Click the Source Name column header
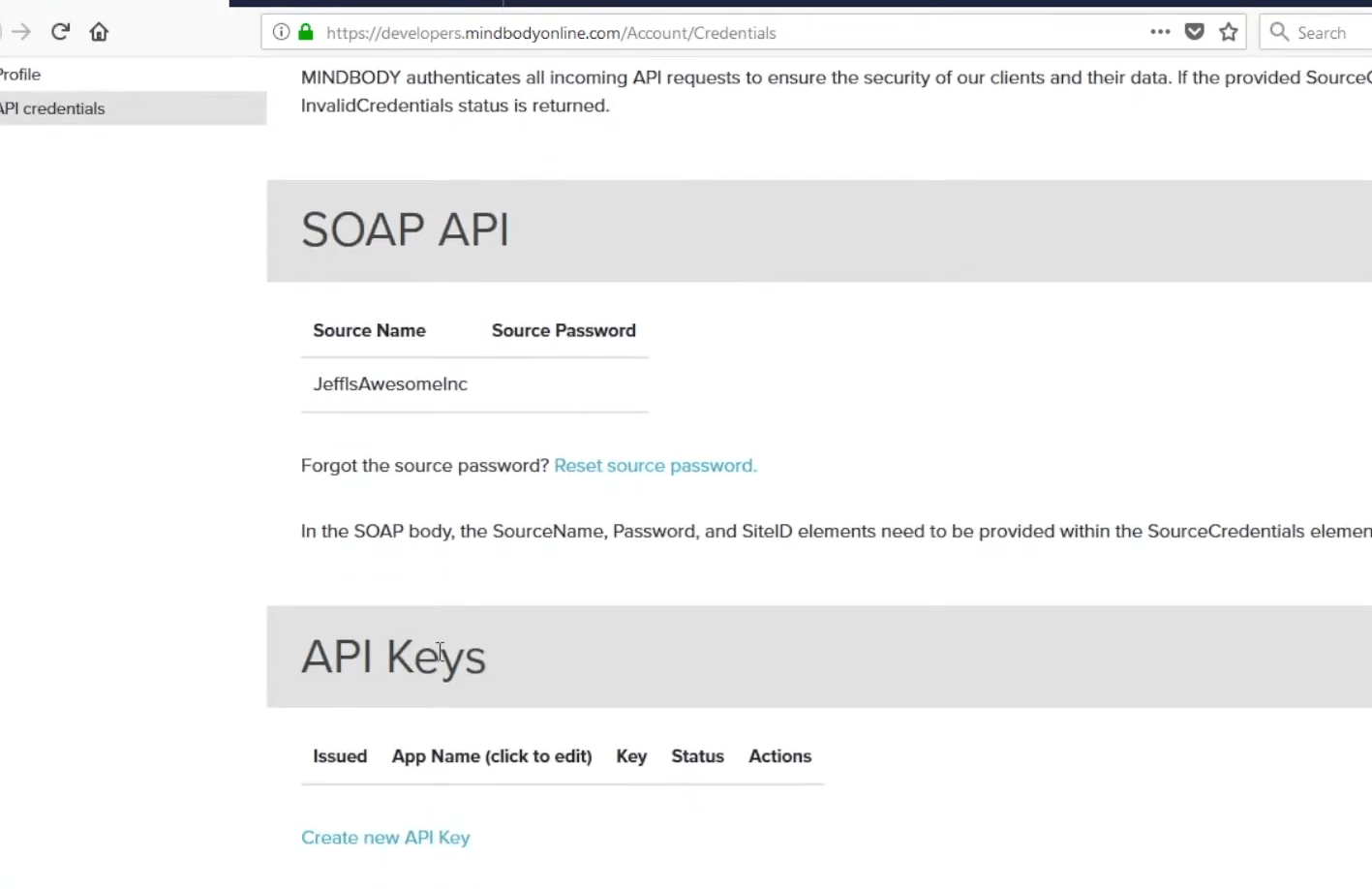The image size is (1372, 889). coord(369,330)
